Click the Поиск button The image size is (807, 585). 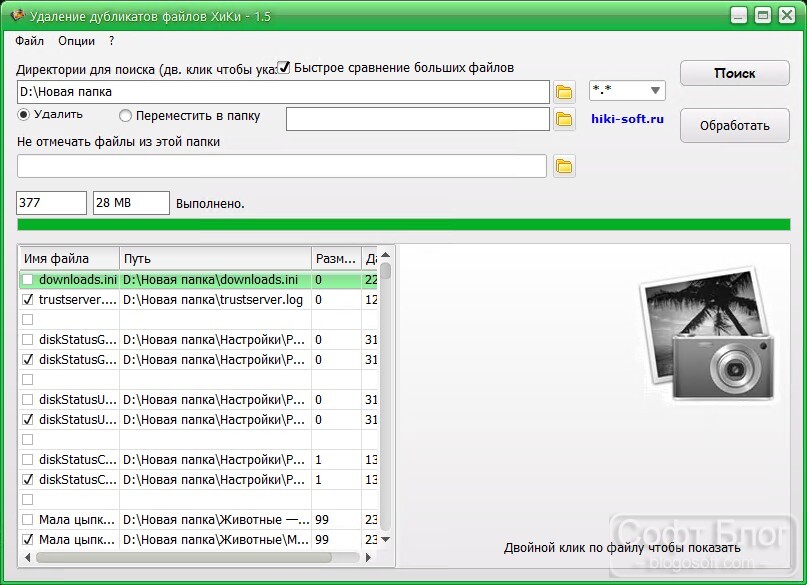tap(734, 73)
